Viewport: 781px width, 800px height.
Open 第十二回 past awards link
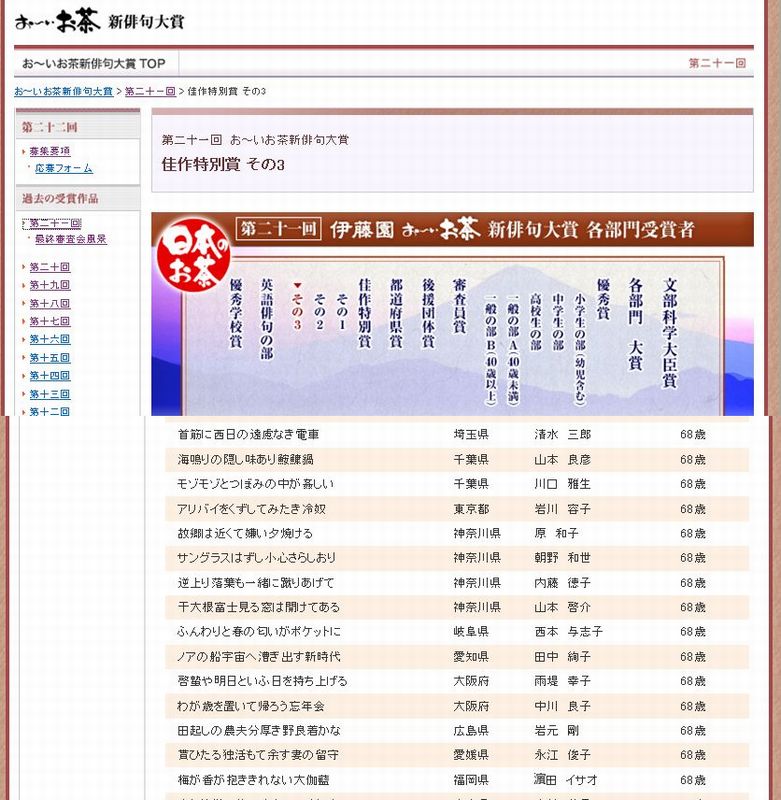click(49, 411)
